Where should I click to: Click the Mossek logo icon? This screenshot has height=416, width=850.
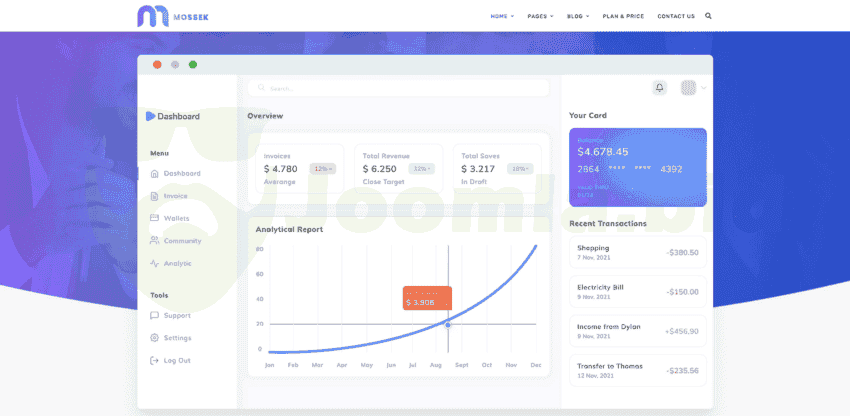click(153, 16)
